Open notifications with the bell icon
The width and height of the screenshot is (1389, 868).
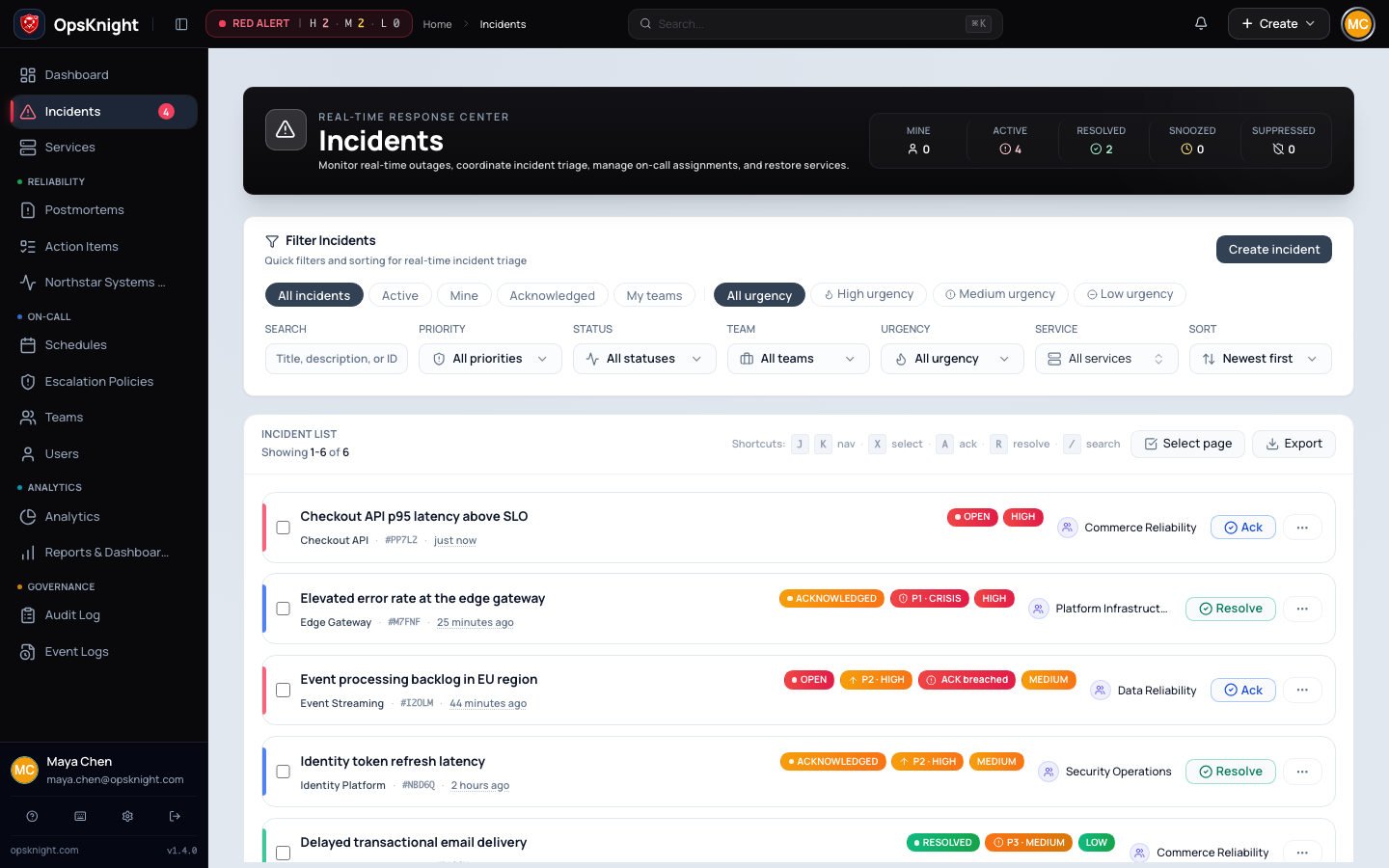(x=1201, y=24)
